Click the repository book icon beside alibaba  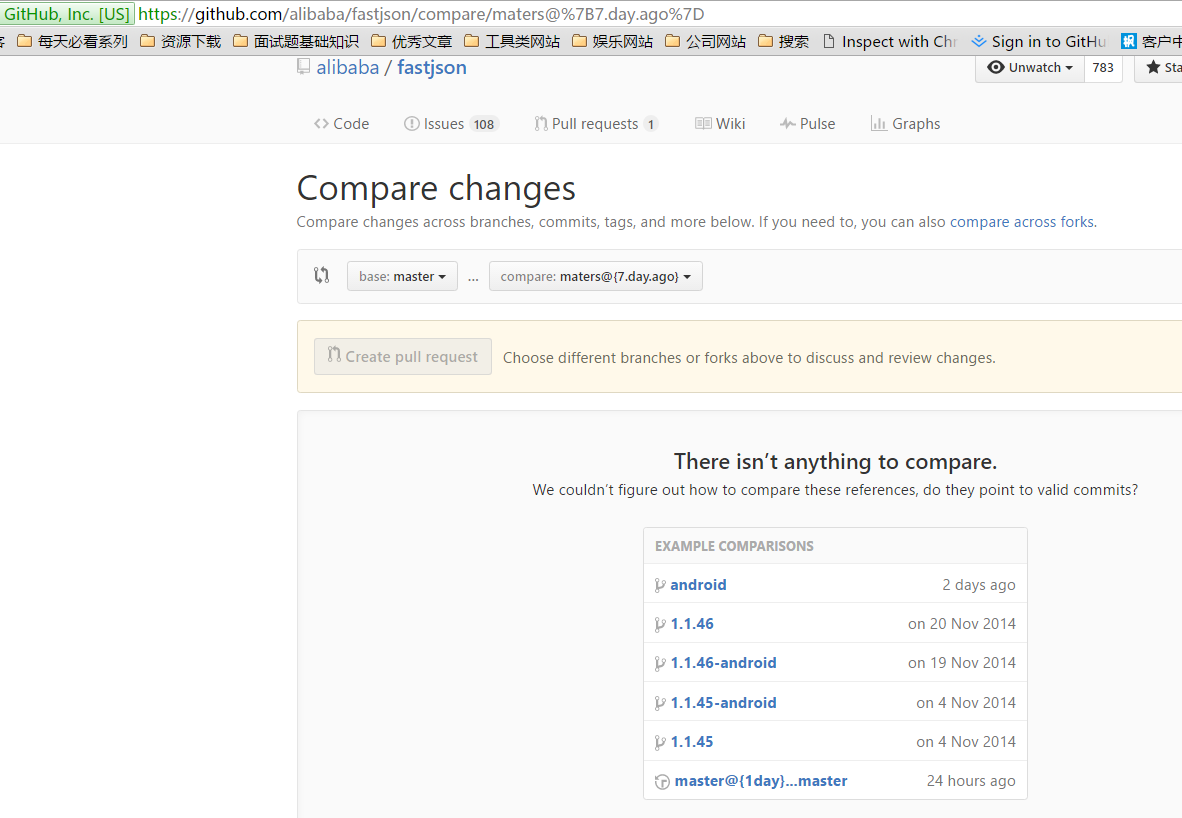[303, 67]
